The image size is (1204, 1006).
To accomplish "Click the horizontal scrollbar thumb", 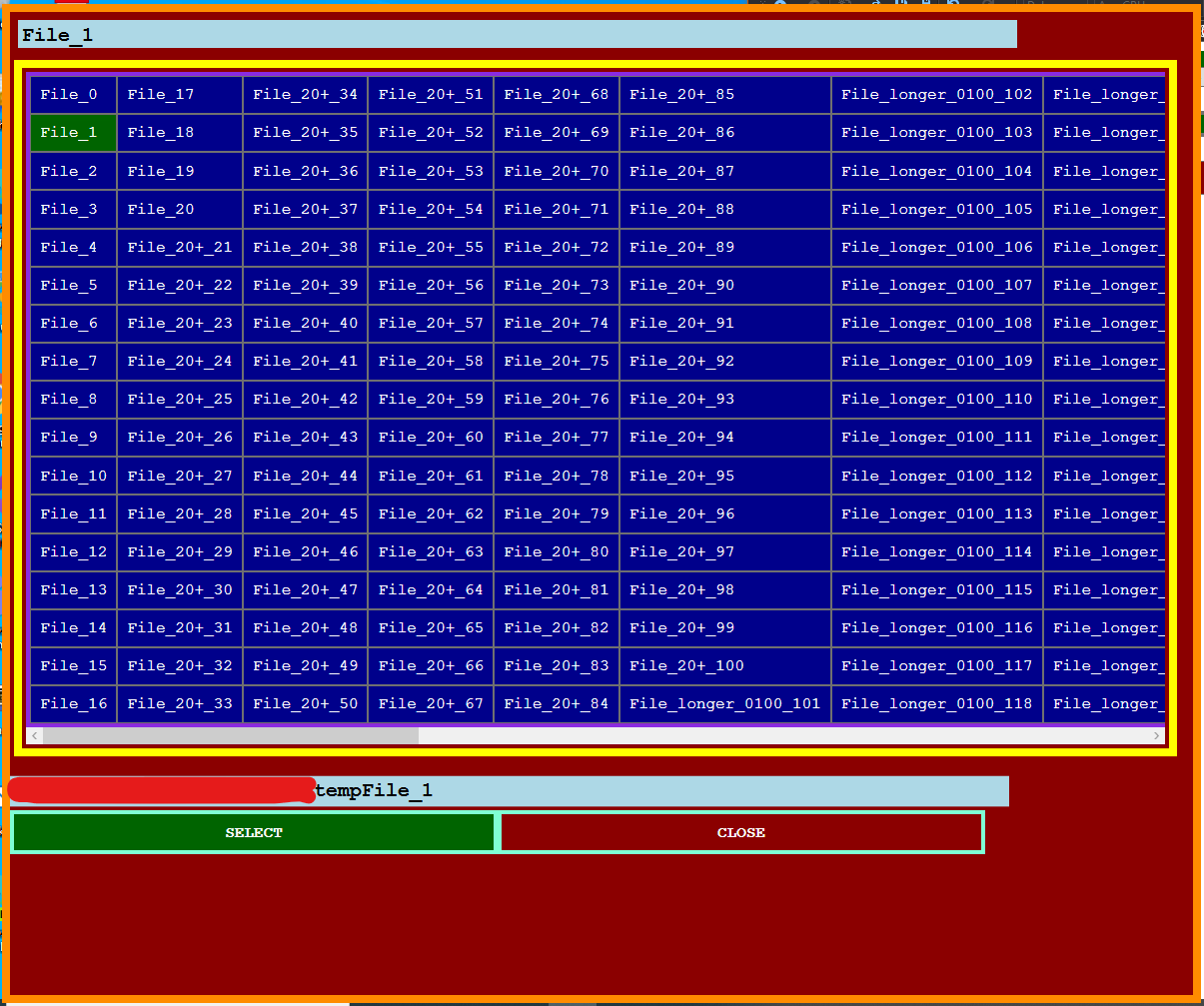I will (x=230, y=735).
